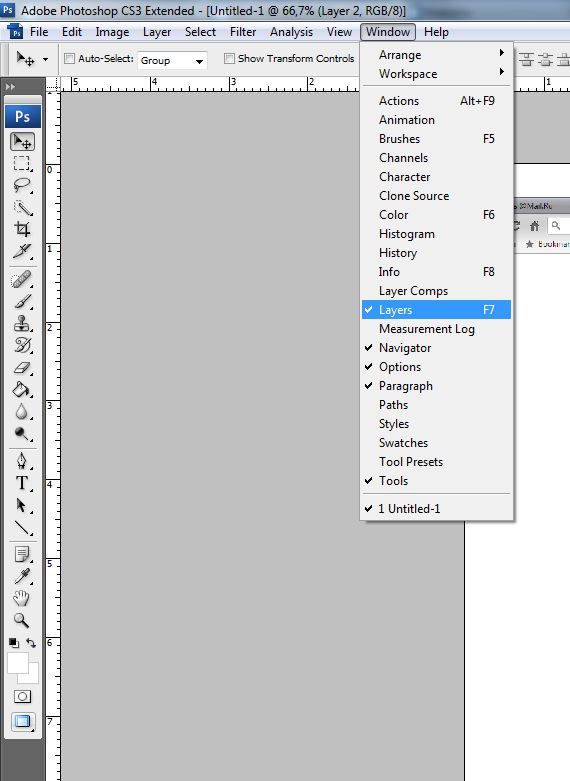Image resolution: width=570 pixels, height=781 pixels.
Task: Select the Lasso tool
Action: pyautogui.click(x=22, y=185)
